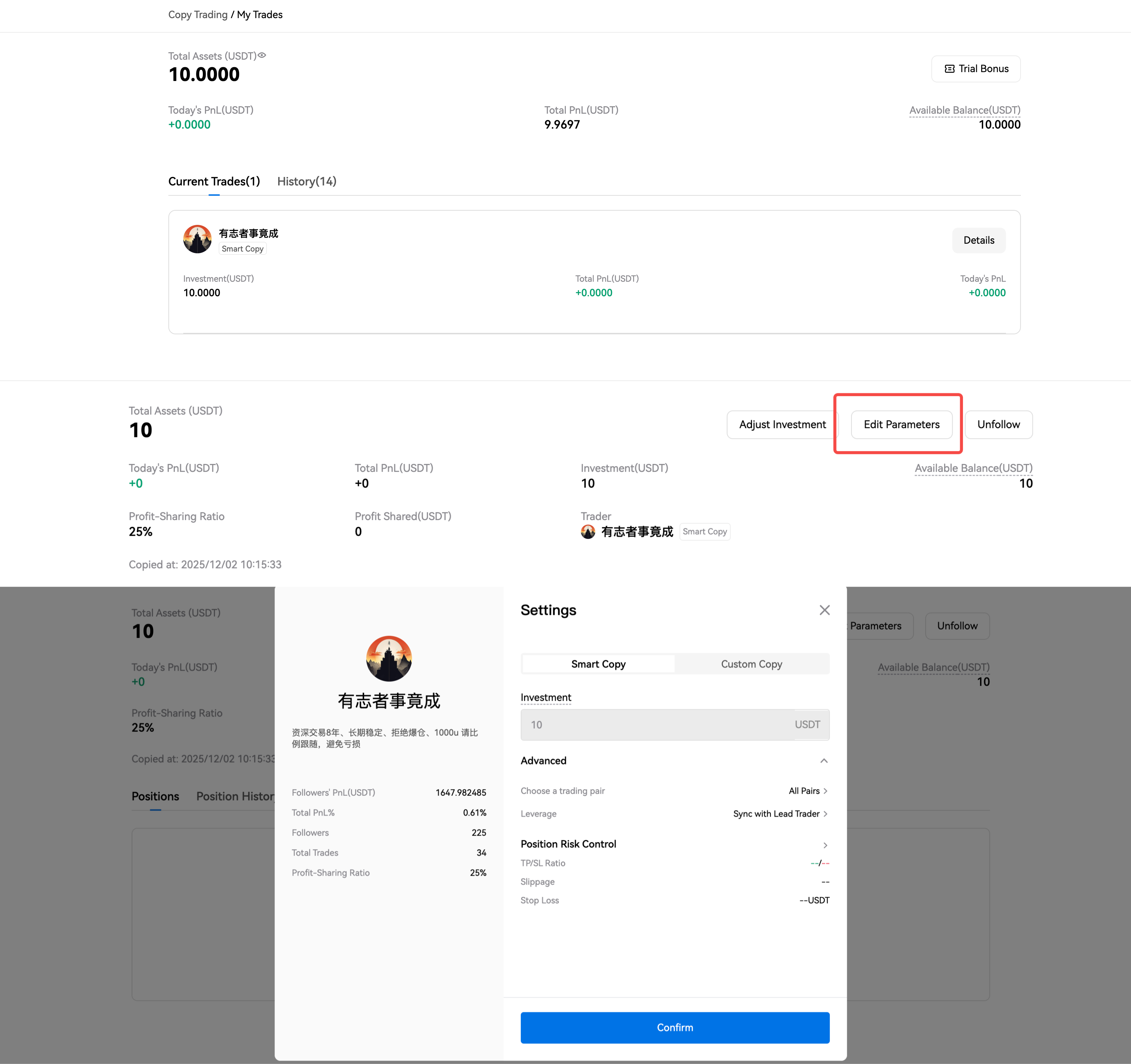Select the Positions tab

pyautogui.click(x=155, y=796)
